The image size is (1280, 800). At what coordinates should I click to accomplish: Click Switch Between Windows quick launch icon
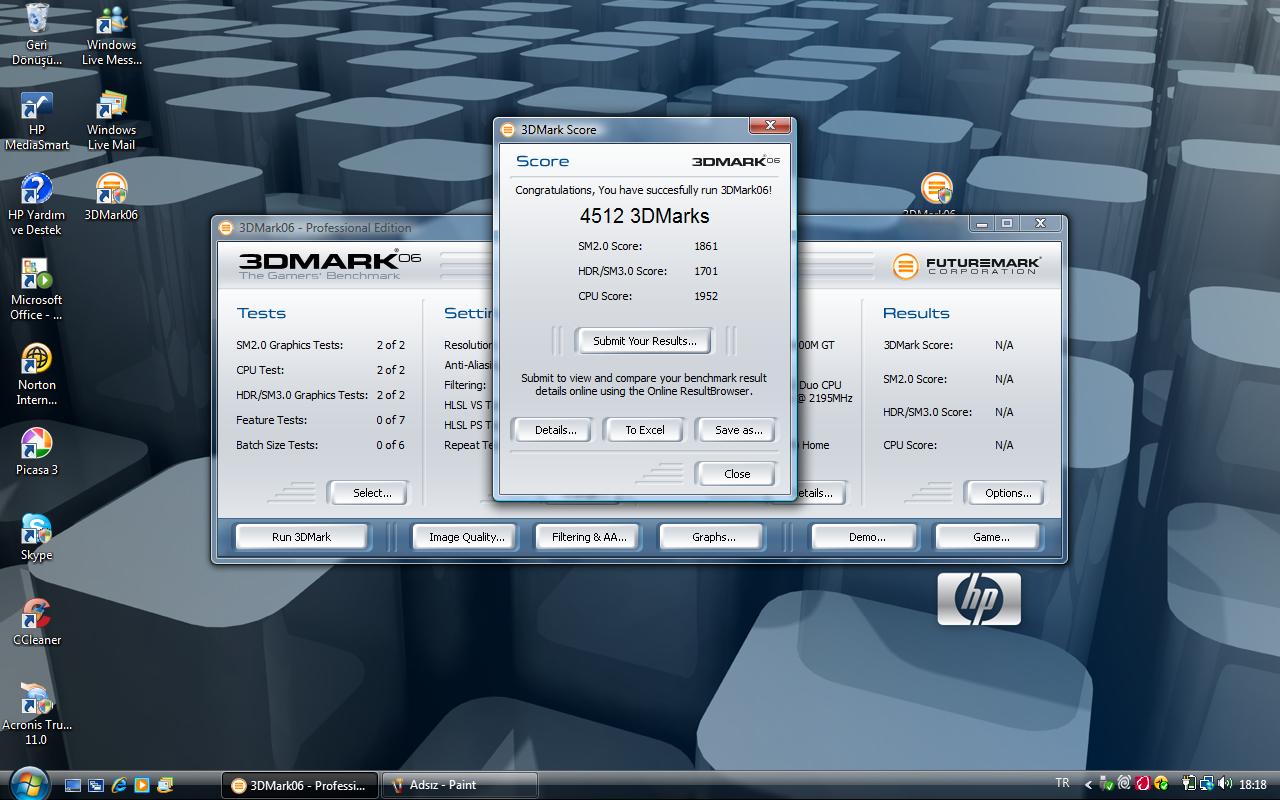click(96, 785)
